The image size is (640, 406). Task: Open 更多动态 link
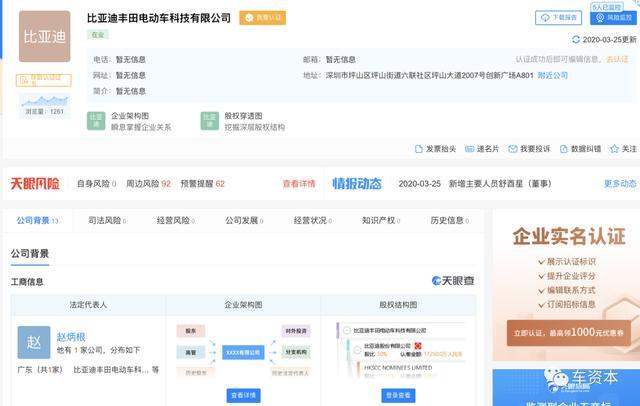pos(620,184)
